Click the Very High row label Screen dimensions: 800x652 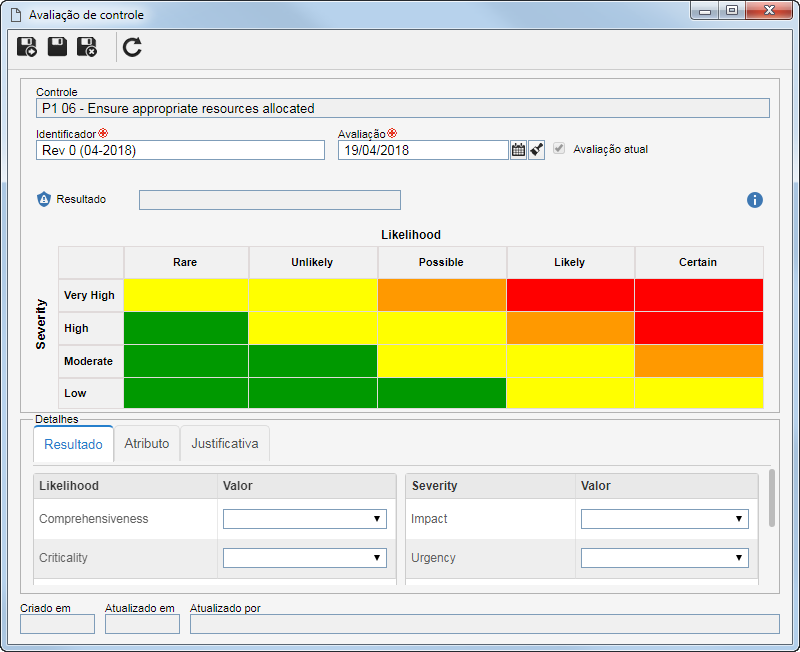coord(91,295)
